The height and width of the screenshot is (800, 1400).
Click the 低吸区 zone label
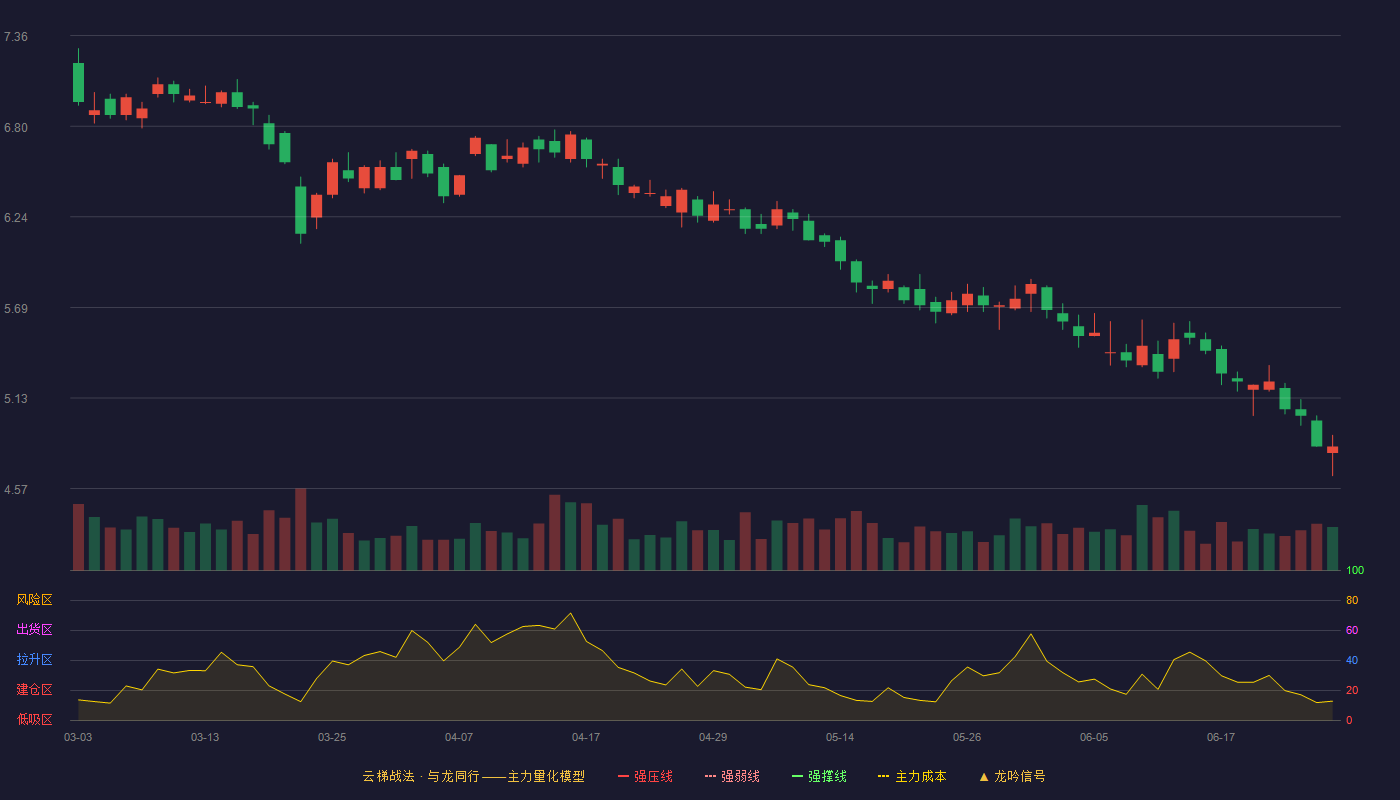[34, 719]
